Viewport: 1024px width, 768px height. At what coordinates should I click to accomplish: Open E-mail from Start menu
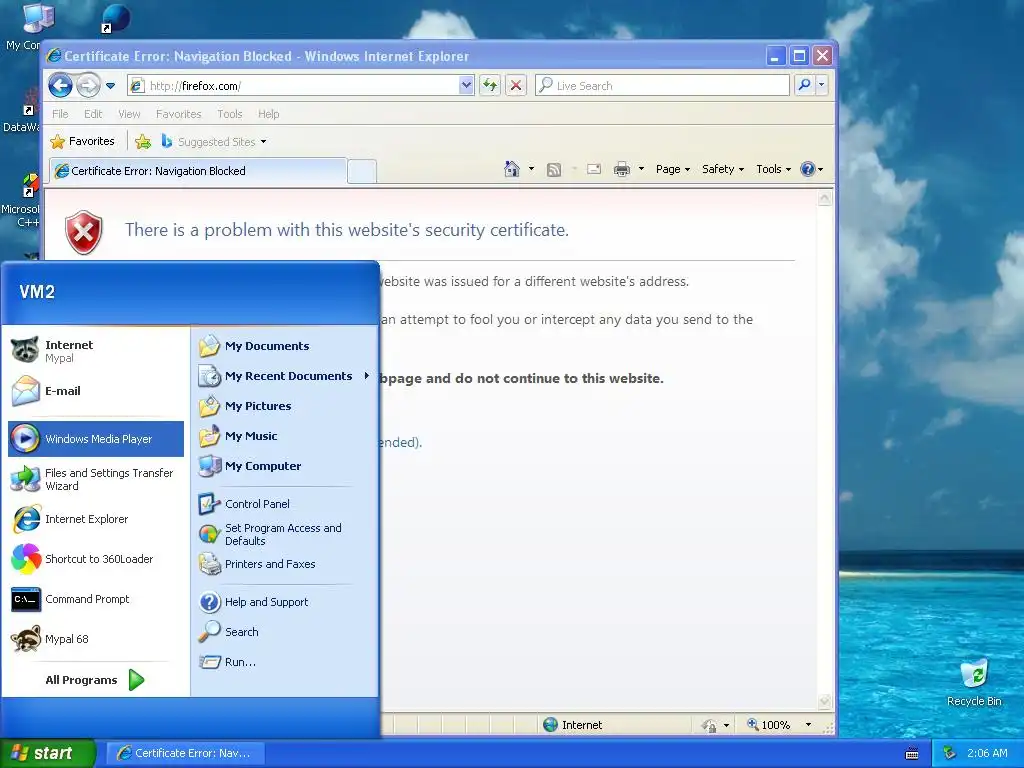coord(96,391)
